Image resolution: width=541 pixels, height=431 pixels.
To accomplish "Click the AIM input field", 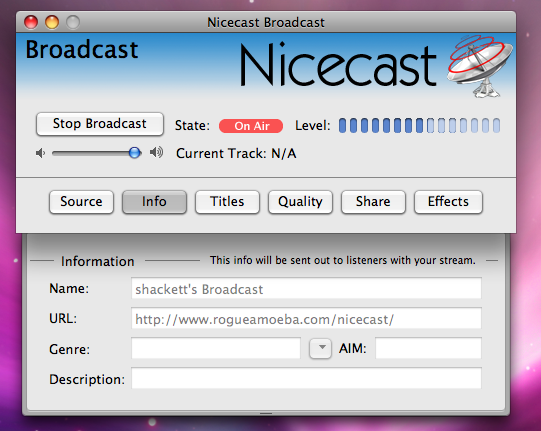I will [428, 349].
